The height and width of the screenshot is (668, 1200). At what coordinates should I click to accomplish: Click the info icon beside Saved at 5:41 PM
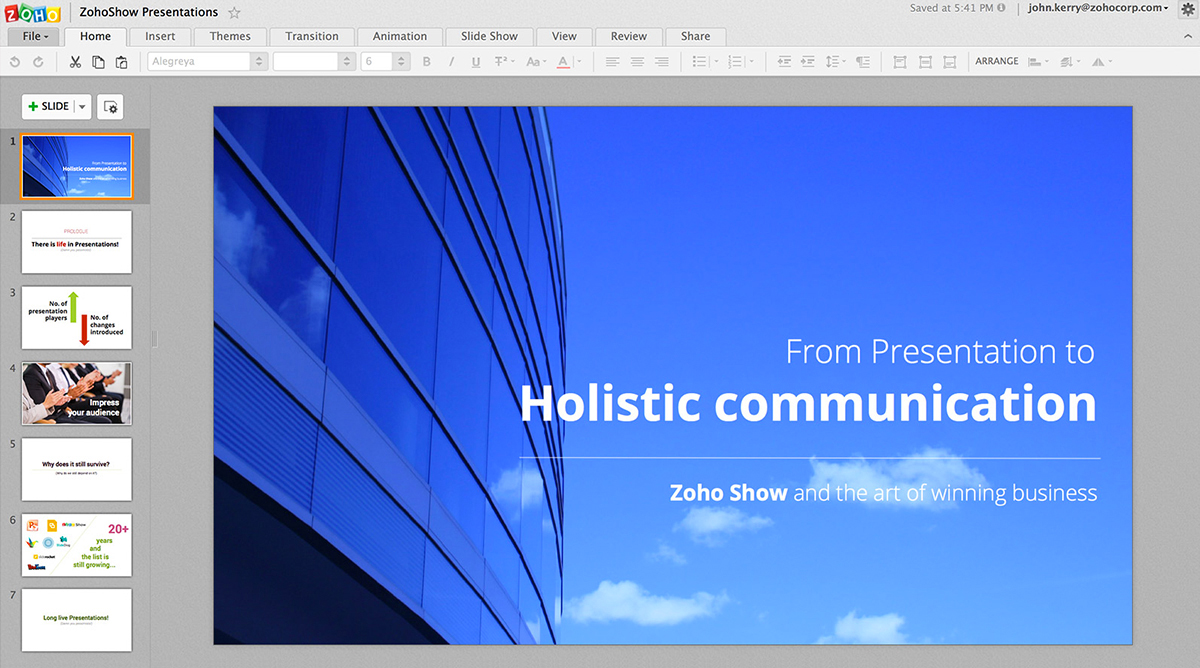[1003, 8]
